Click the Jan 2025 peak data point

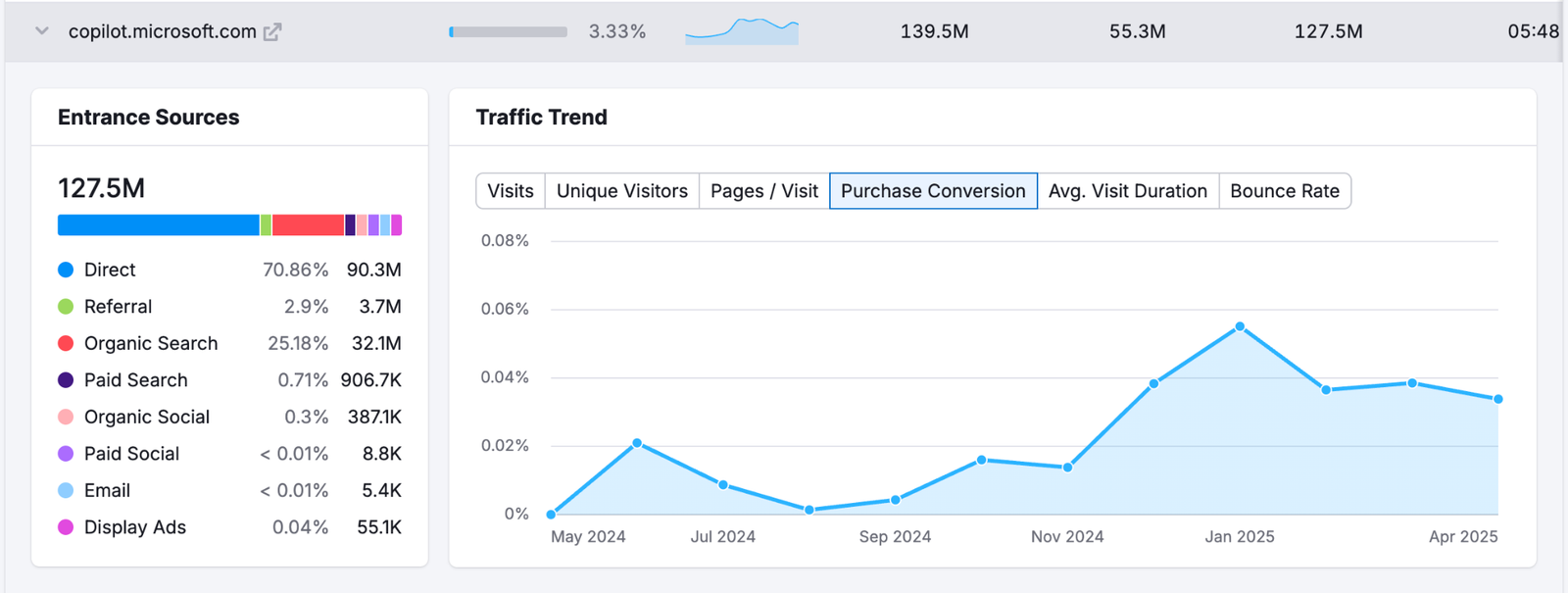click(1240, 326)
